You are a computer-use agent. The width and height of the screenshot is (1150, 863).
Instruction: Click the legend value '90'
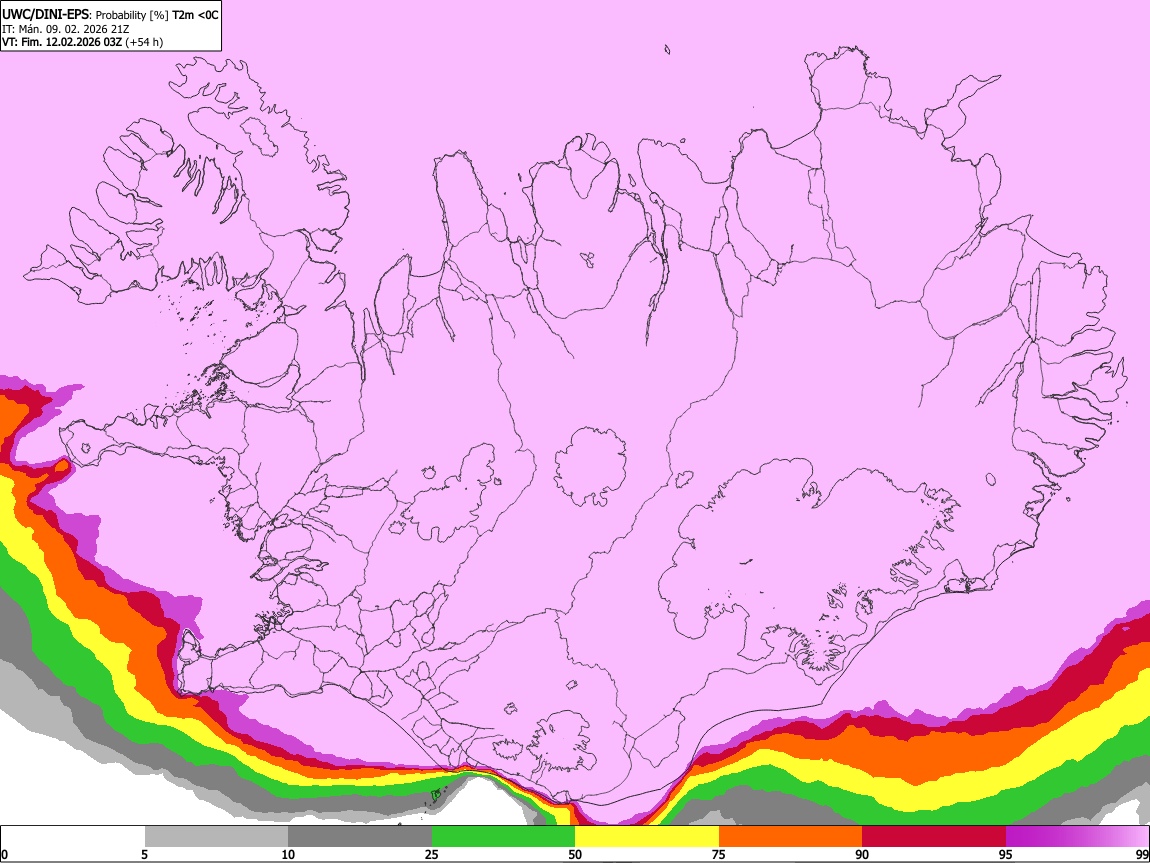coord(862,855)
